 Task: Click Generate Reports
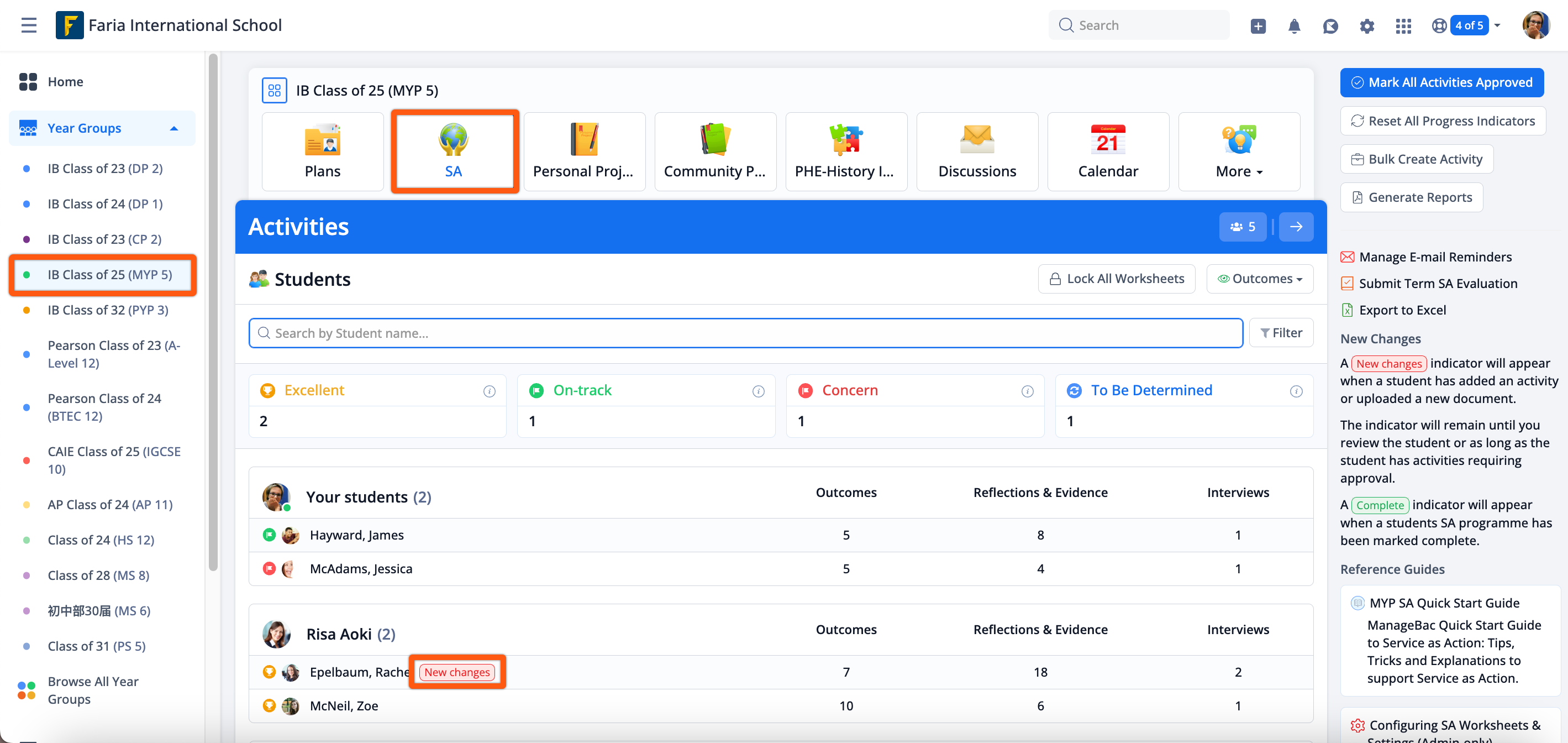(x=1411, y=197)
